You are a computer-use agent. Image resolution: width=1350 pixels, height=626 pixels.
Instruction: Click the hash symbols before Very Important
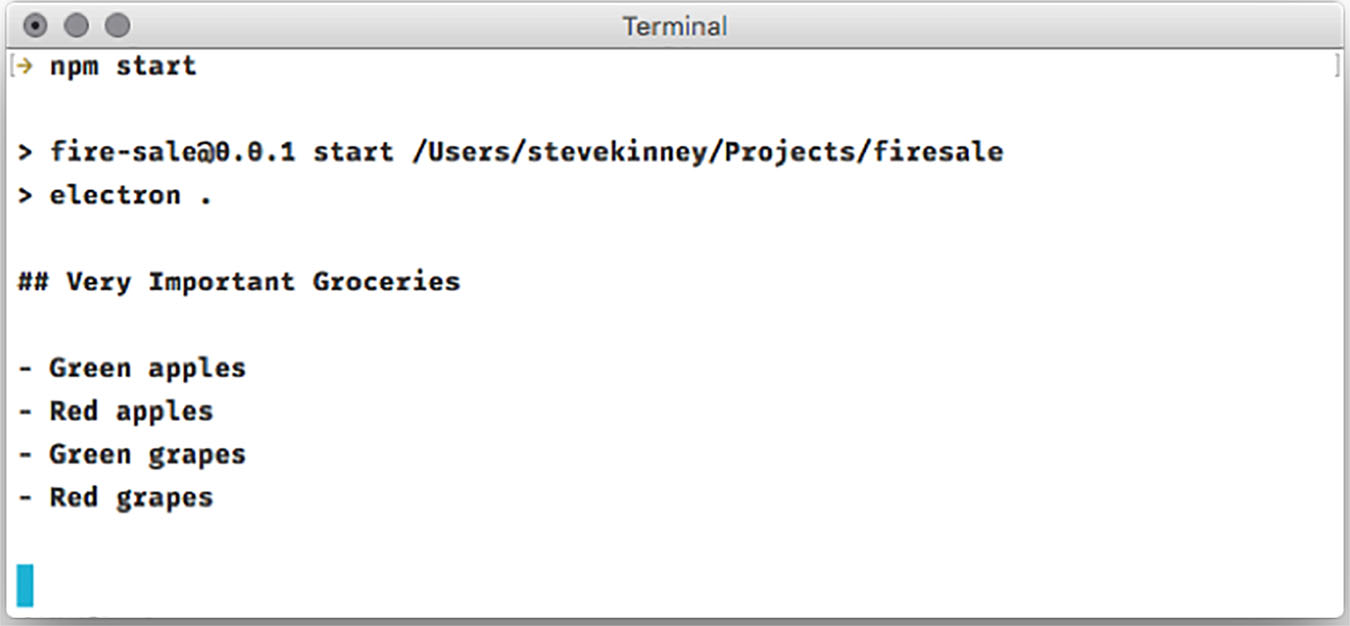pos(34,282)
